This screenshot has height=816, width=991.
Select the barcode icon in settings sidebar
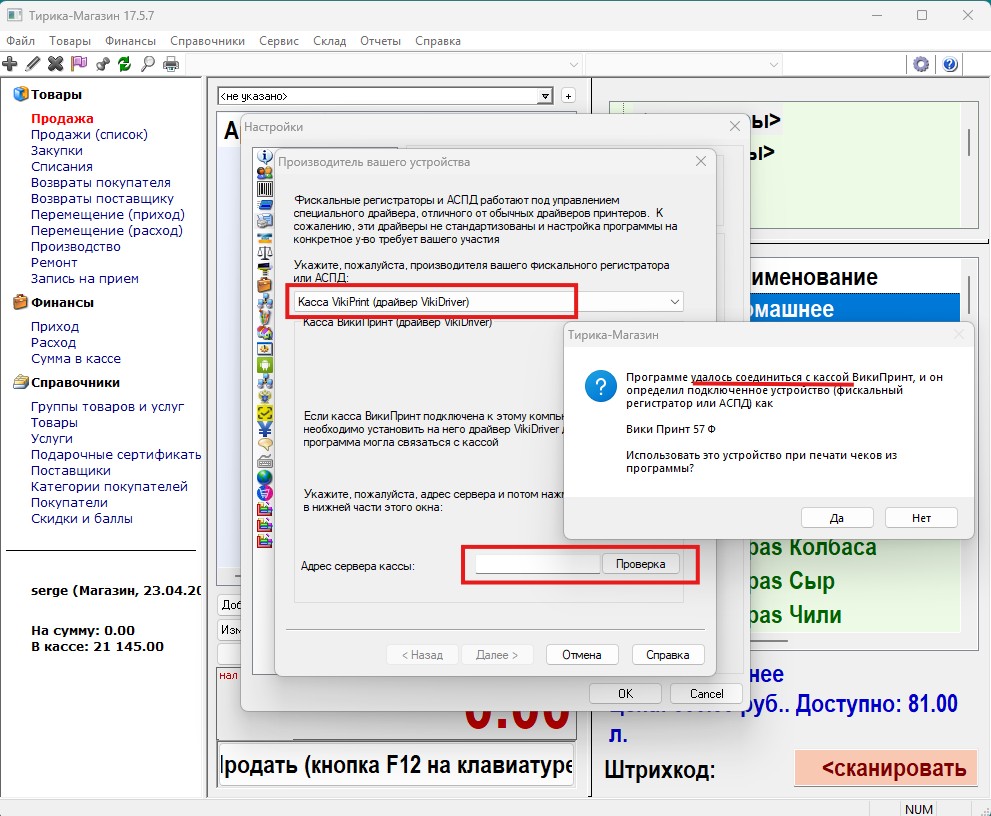(265, 188)
